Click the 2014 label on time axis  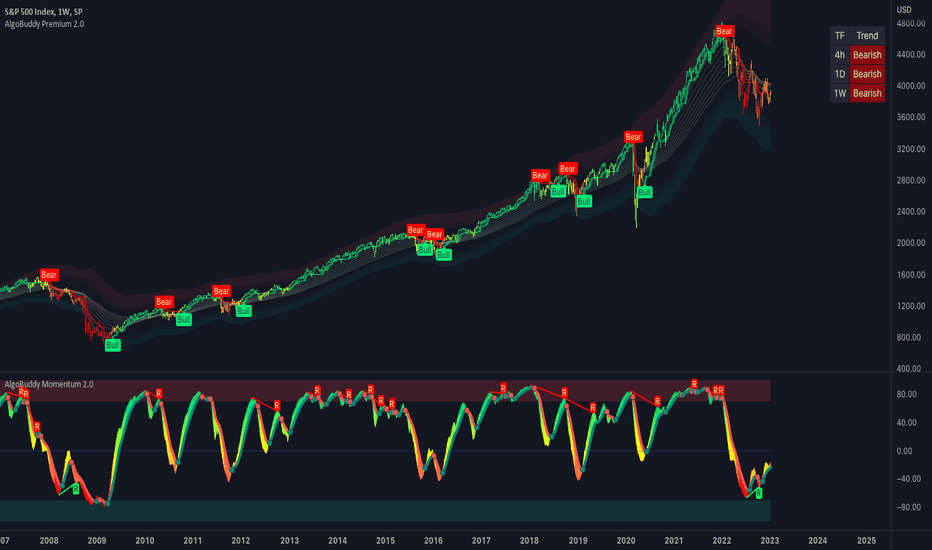338,540
